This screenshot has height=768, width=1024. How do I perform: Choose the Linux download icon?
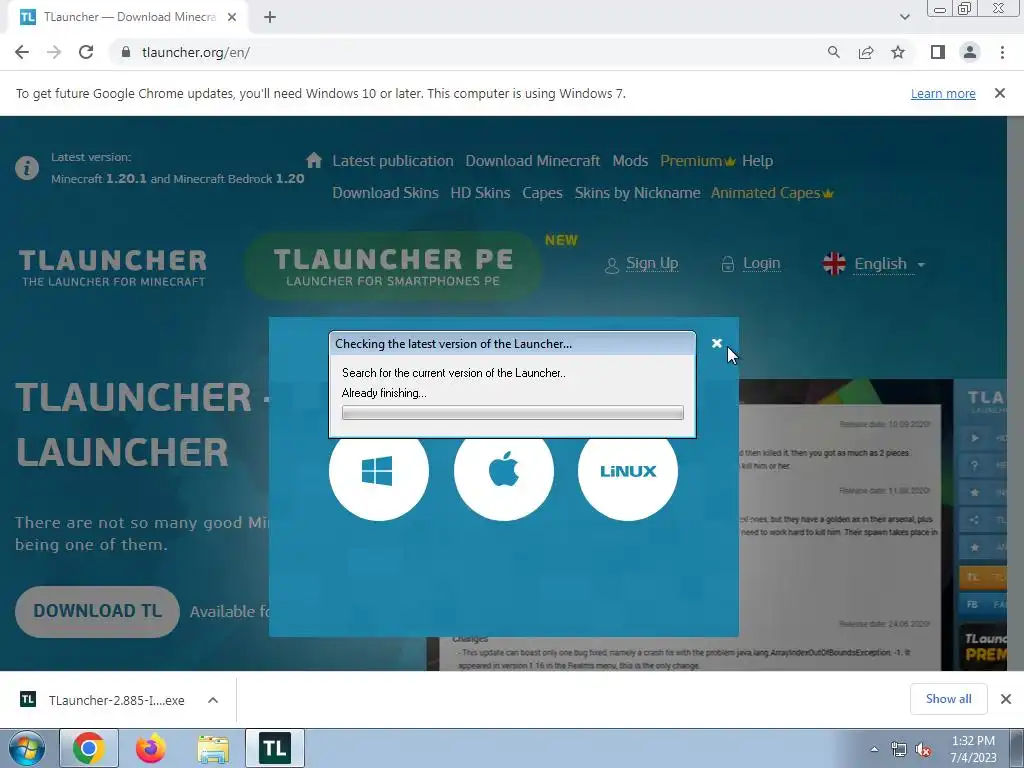pos(628,472)
